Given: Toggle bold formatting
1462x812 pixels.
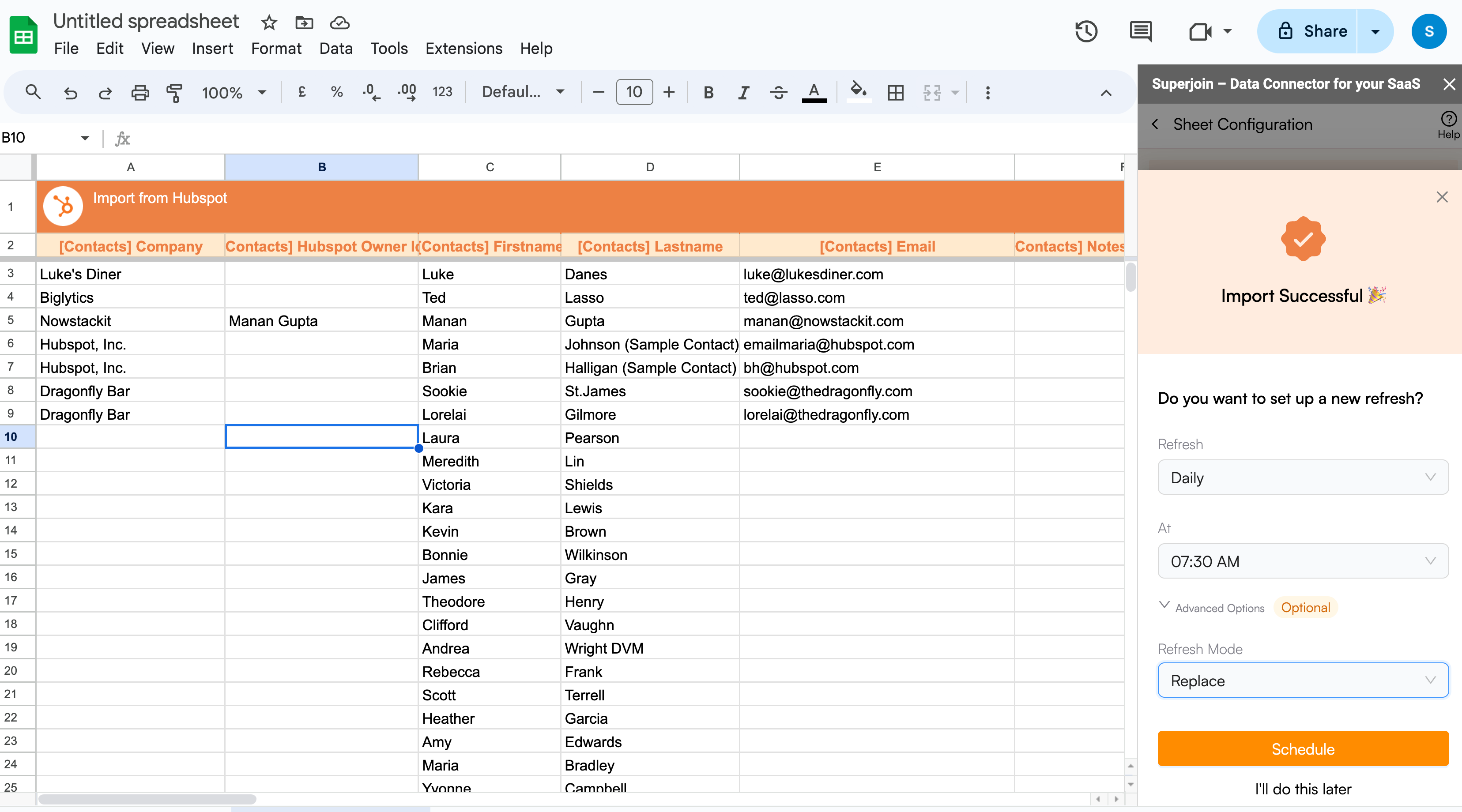Looking at the screenshot, I should tap(708, 93).
